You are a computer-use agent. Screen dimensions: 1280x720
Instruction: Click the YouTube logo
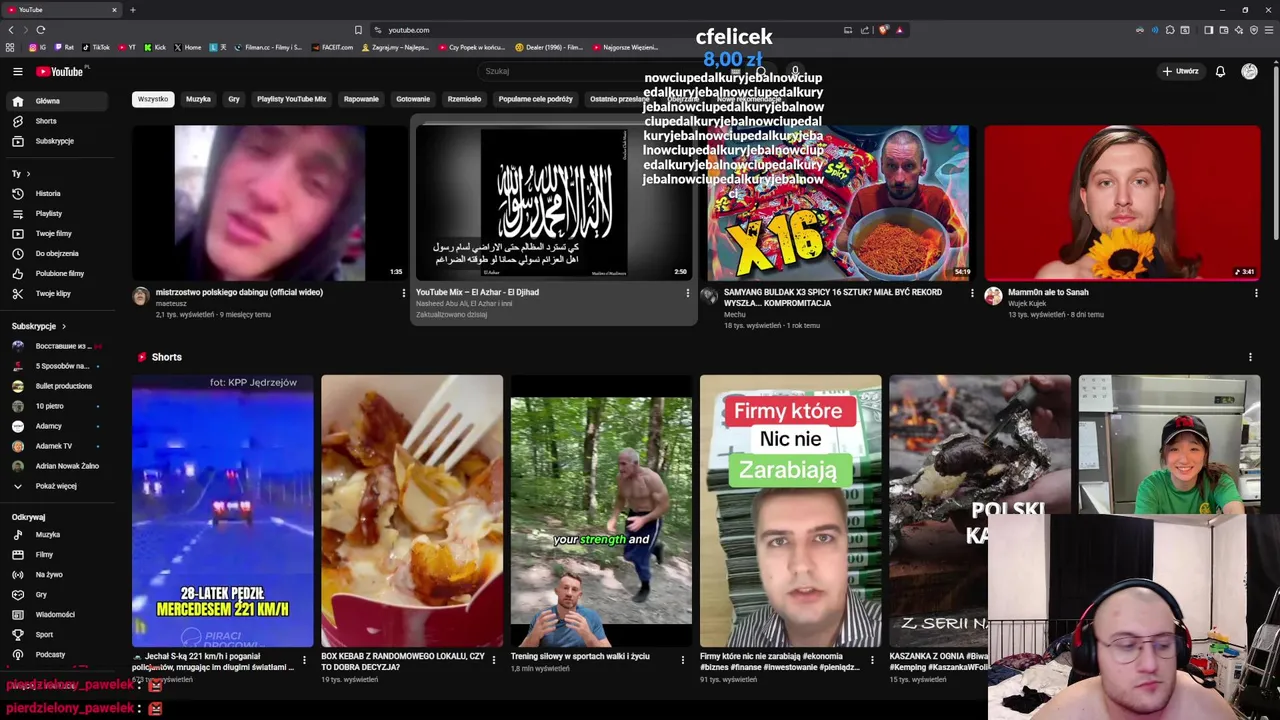click(x=60, y=71)
